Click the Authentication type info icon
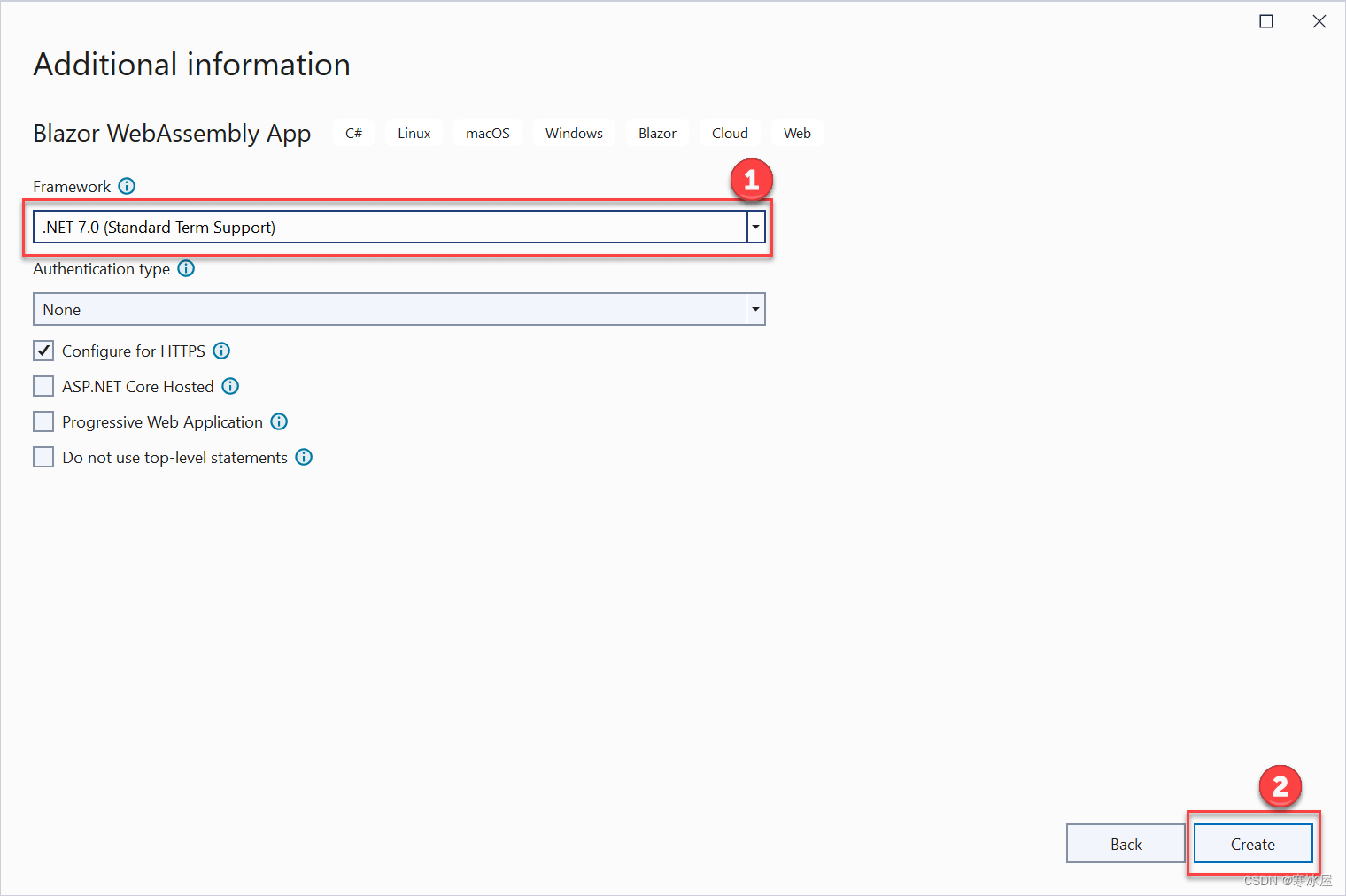1346x896 pixels. coord(186,268)
